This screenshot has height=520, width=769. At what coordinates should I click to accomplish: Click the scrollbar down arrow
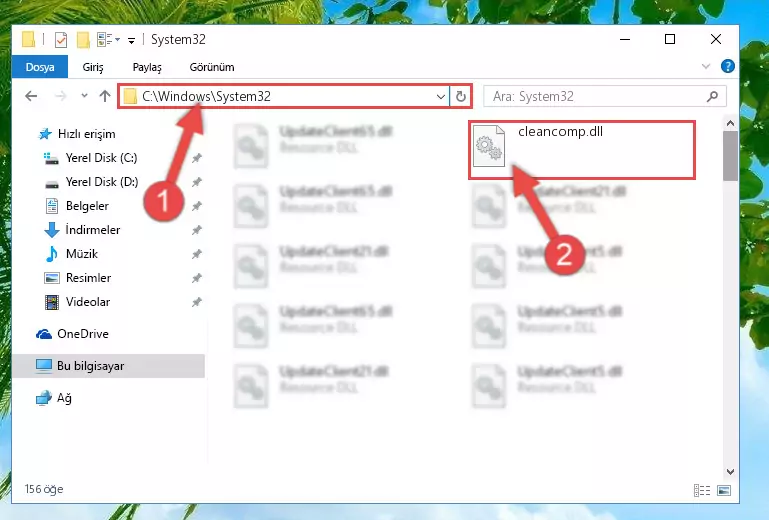(x=730, y=472)
